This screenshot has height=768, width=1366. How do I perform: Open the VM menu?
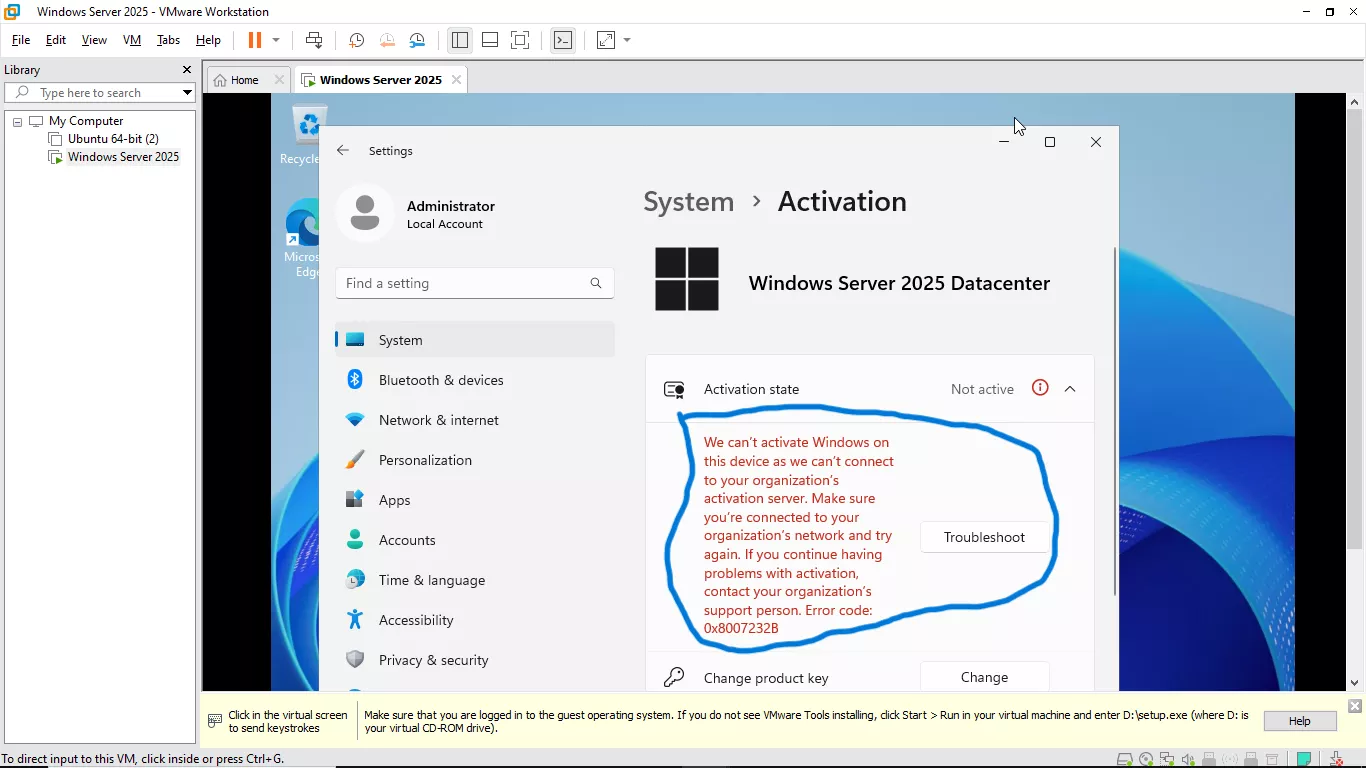coord(132,40)
